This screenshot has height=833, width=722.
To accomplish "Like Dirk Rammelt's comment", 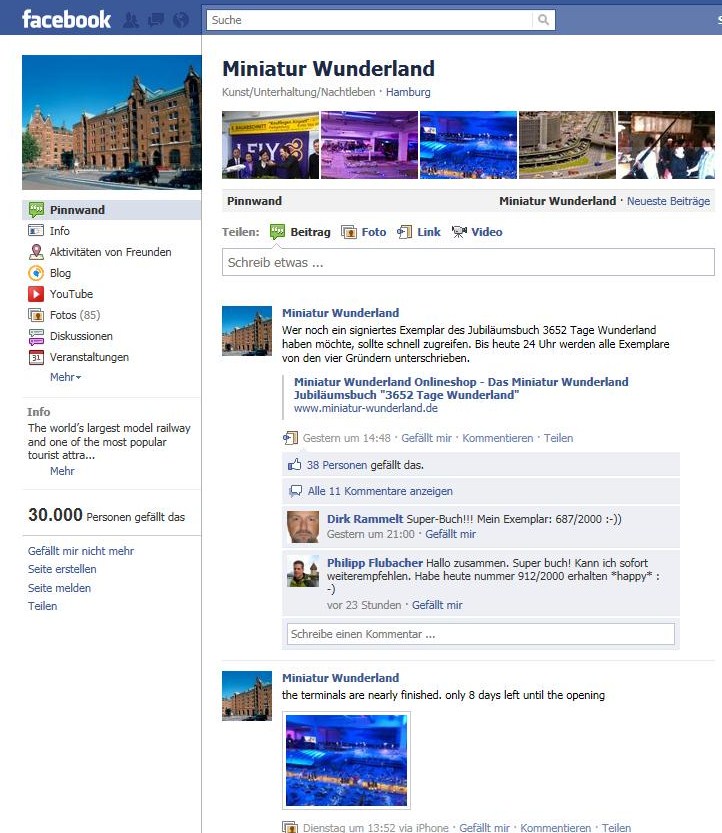I will click(451, 534).
